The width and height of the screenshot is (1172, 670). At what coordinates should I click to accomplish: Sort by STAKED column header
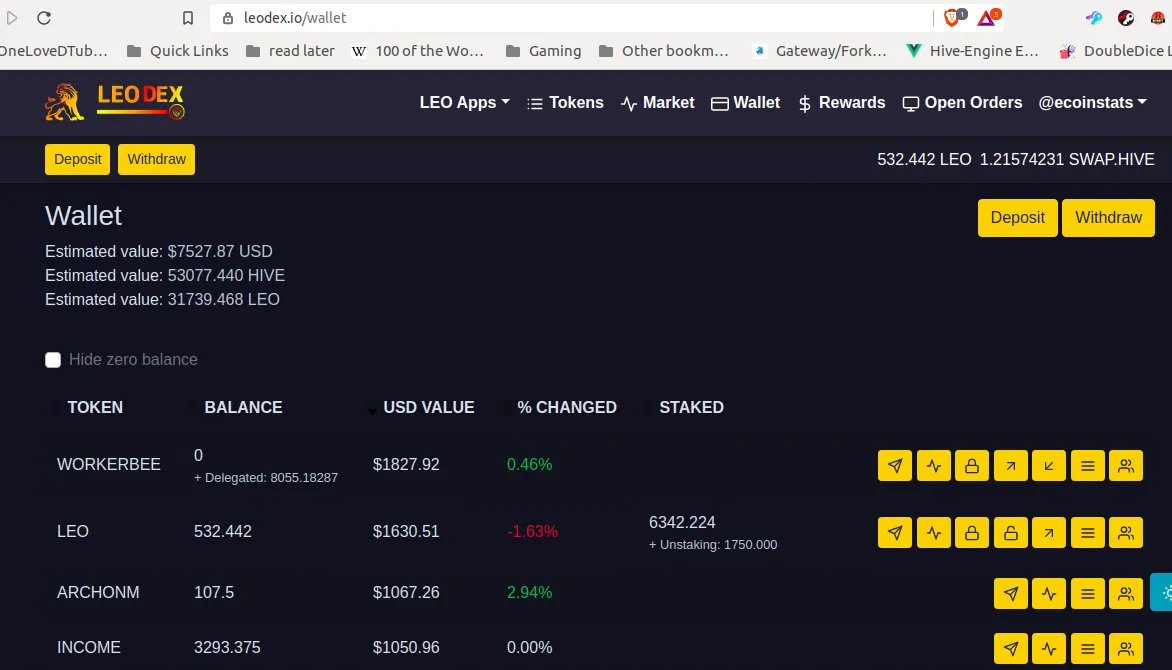(x=691, y=408)
